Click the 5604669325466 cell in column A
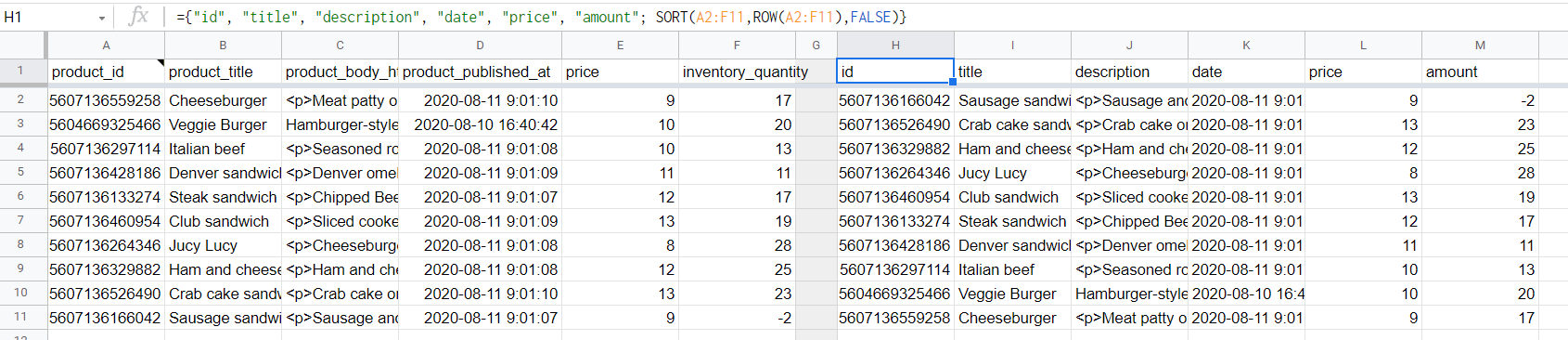 (x=106, y=124)
